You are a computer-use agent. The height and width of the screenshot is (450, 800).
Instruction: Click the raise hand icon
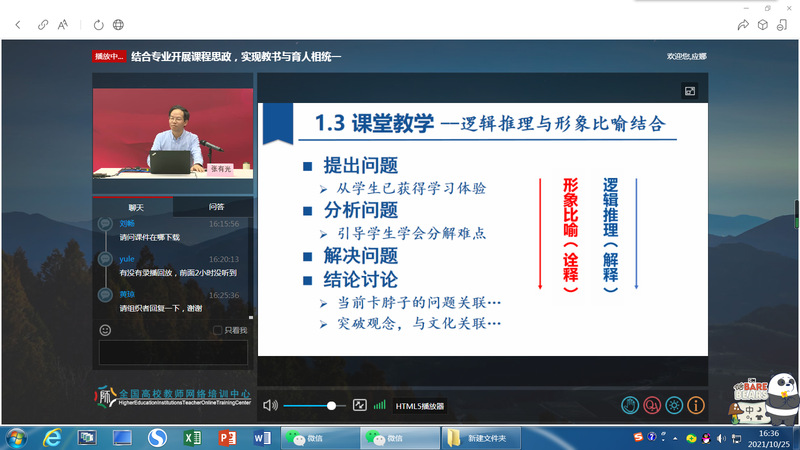(630, 405)
